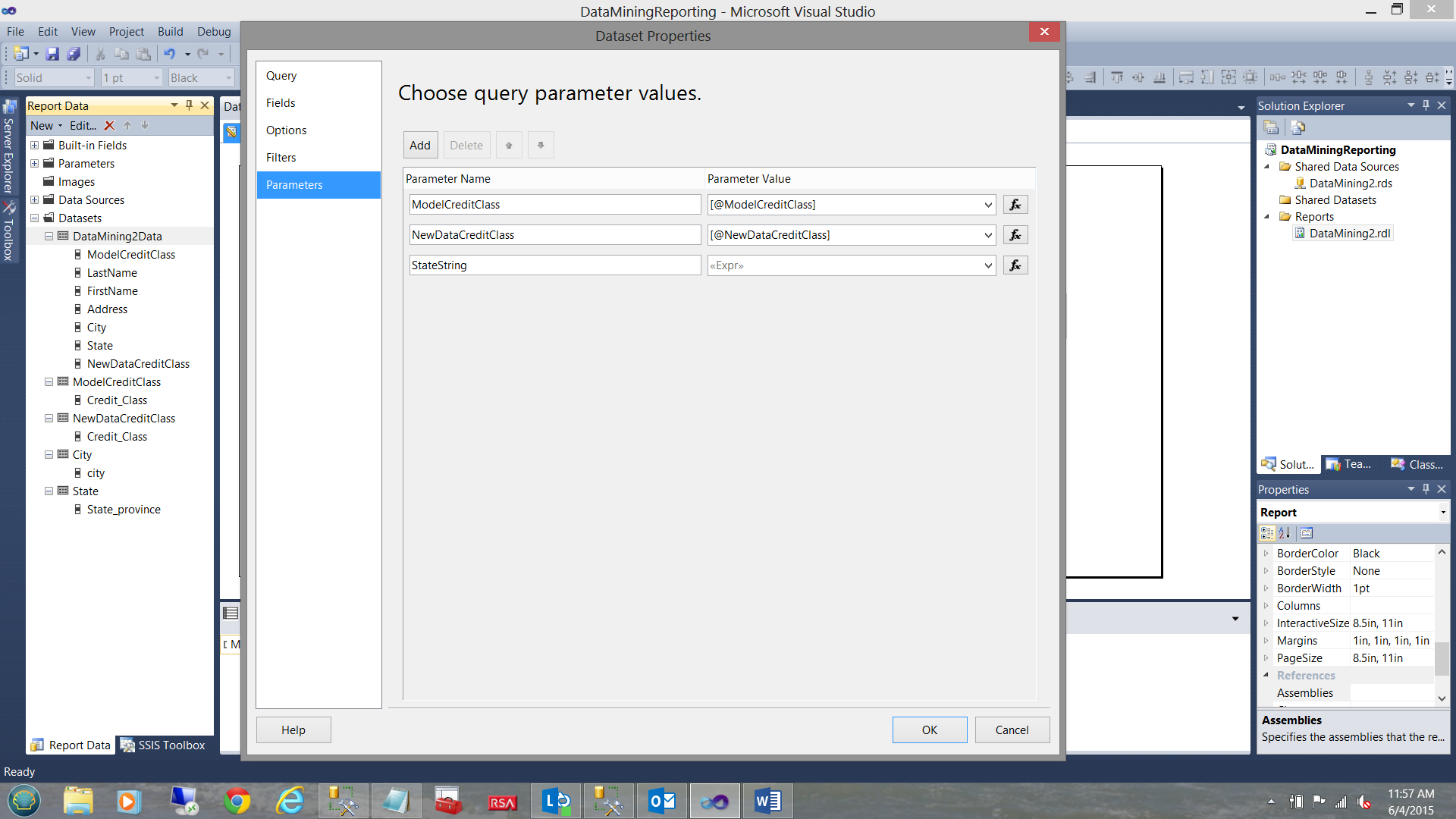This screenshot has width=1456, height=819.
Task: Click fx button for ModelCreditClass parameter
Action: coord(1015,205)
